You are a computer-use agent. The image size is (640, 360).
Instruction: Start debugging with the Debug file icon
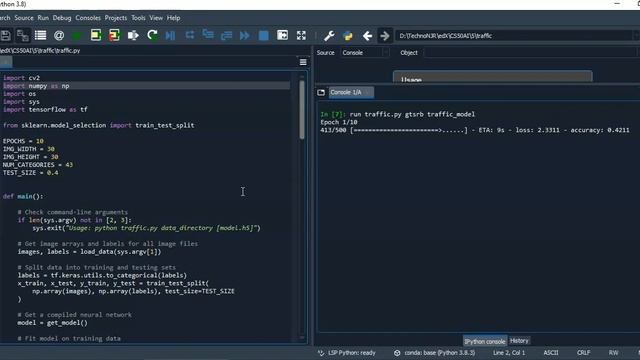pos(170,36)
